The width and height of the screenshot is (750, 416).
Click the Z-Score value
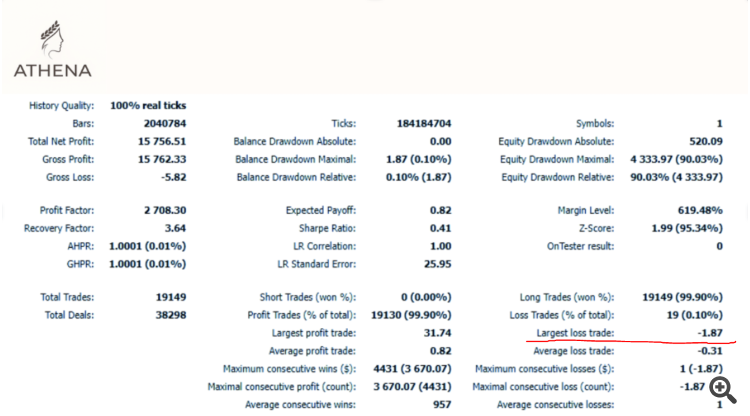tap(691, 229)
